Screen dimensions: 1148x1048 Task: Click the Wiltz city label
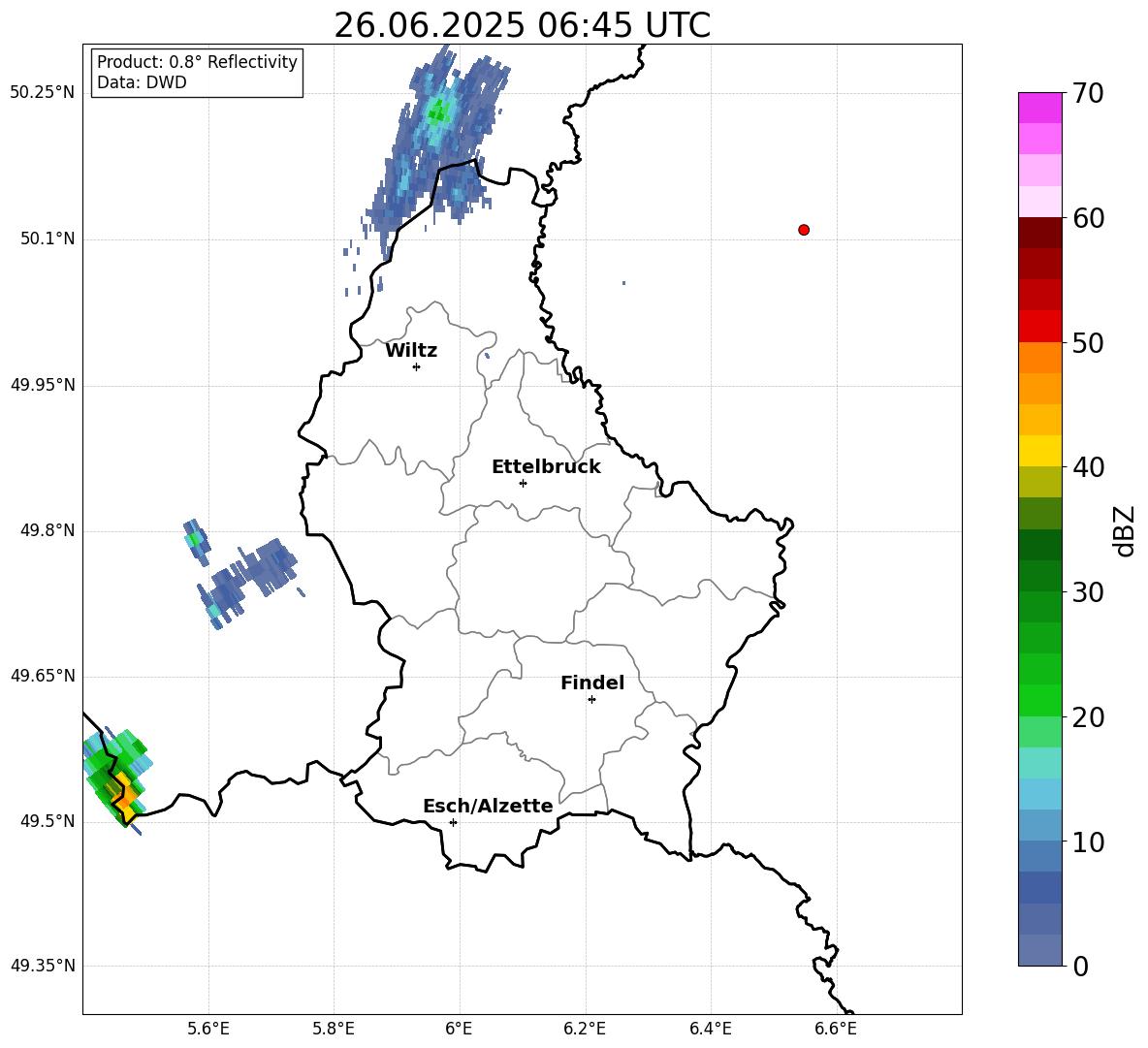point(411,351)
